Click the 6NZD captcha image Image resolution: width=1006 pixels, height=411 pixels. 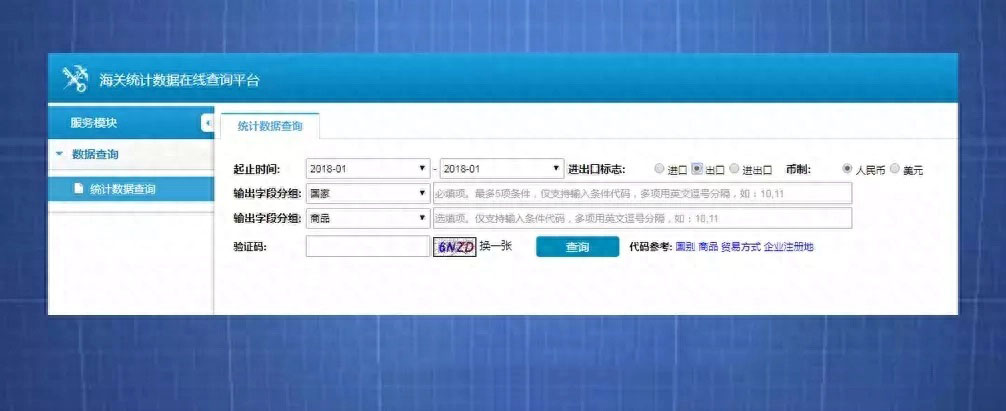point(455,246)
